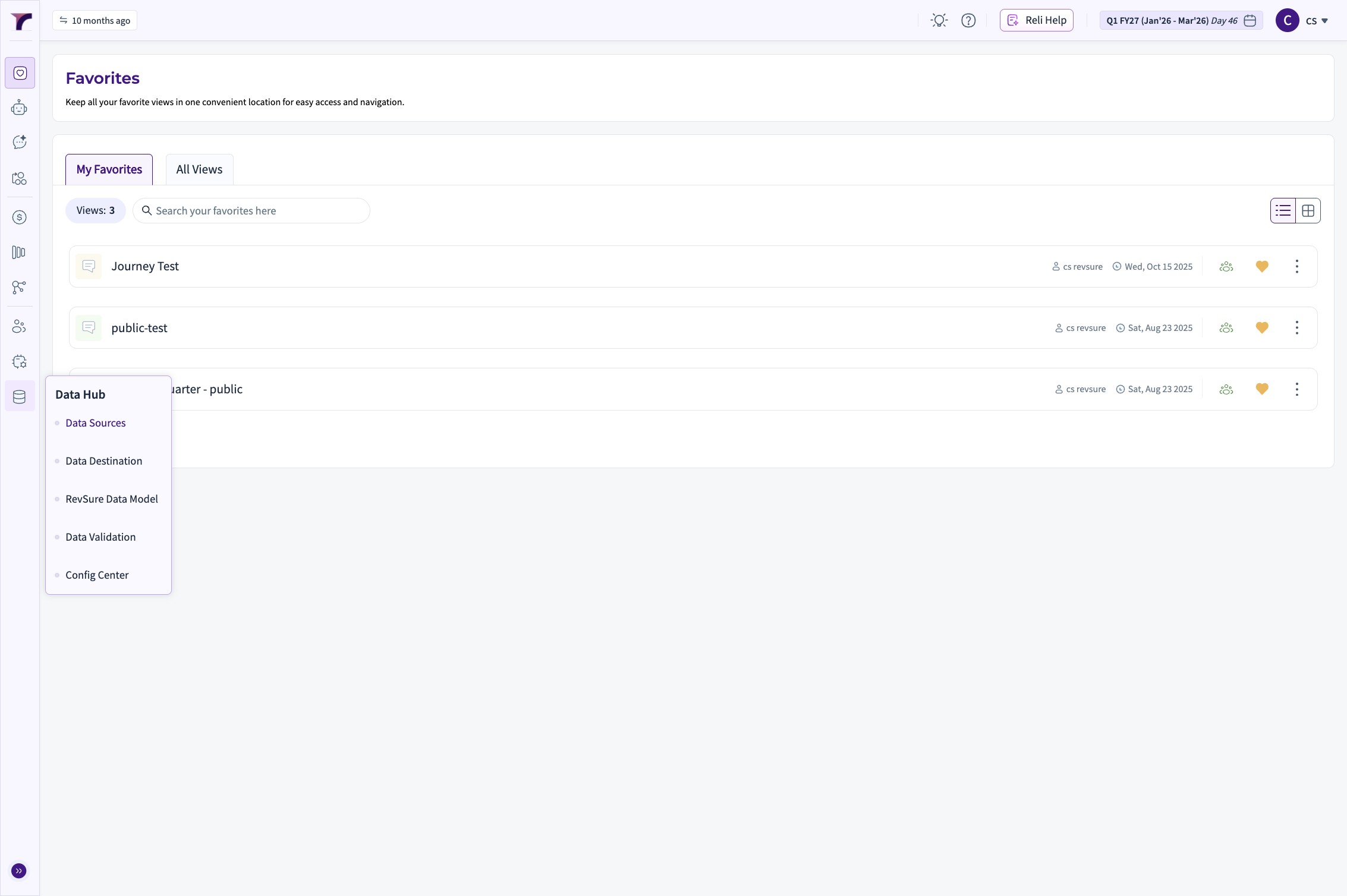Open Config Center from Data Hub menu

97,575
